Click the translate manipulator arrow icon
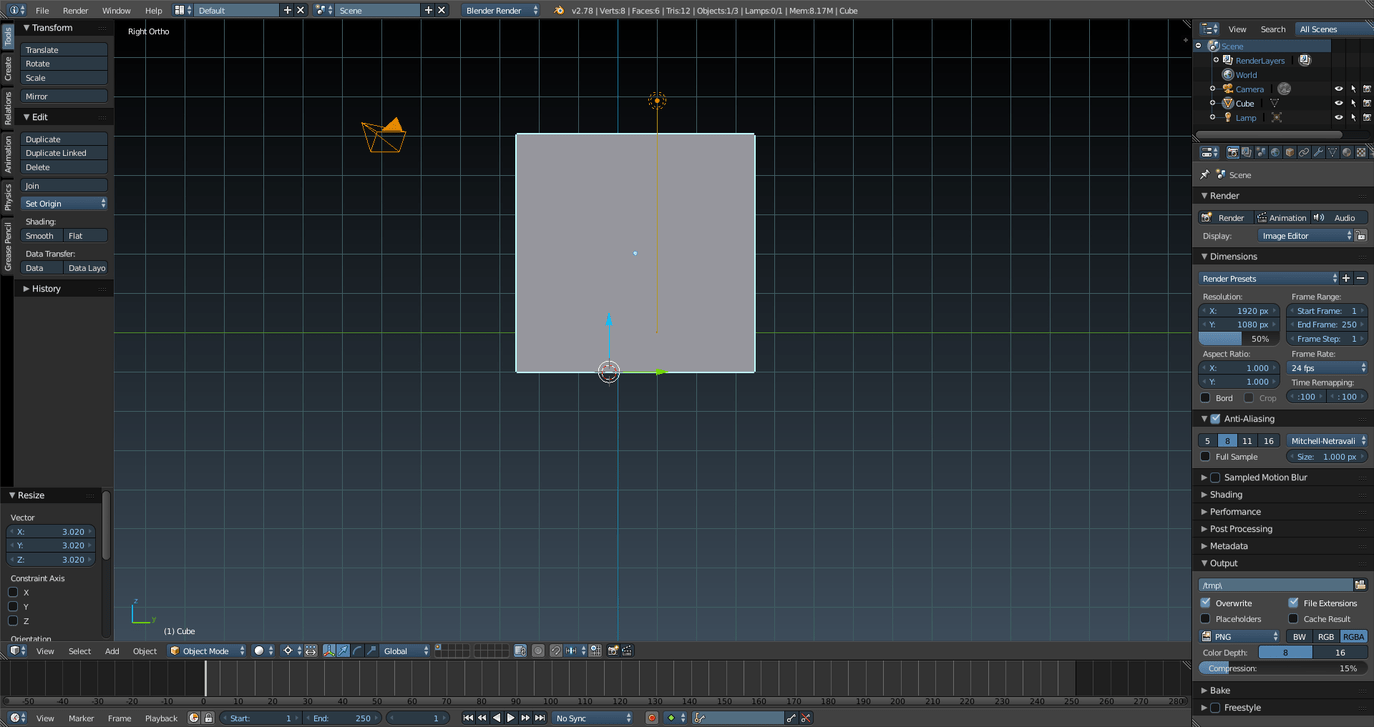Viewport: 1374px width, 727px height. 343,651
